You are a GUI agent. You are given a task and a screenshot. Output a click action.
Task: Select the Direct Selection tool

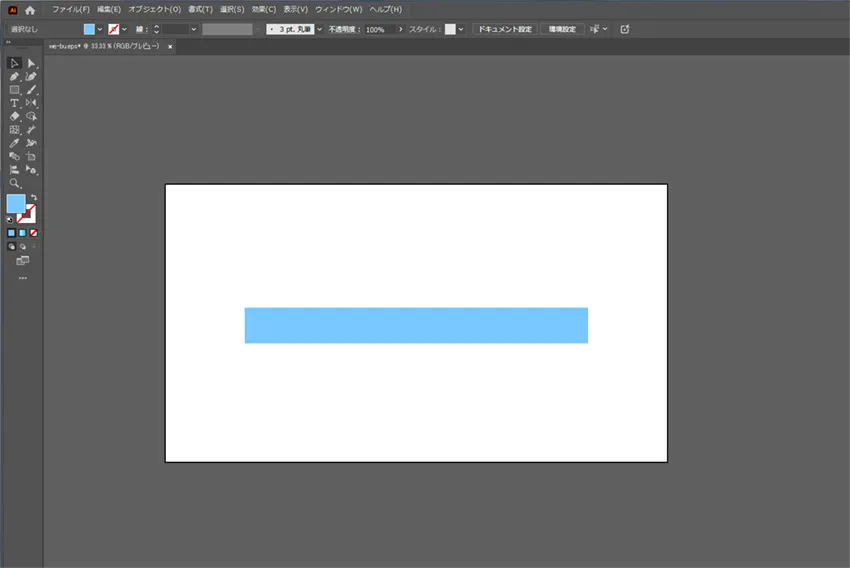[x=31, y=63]
